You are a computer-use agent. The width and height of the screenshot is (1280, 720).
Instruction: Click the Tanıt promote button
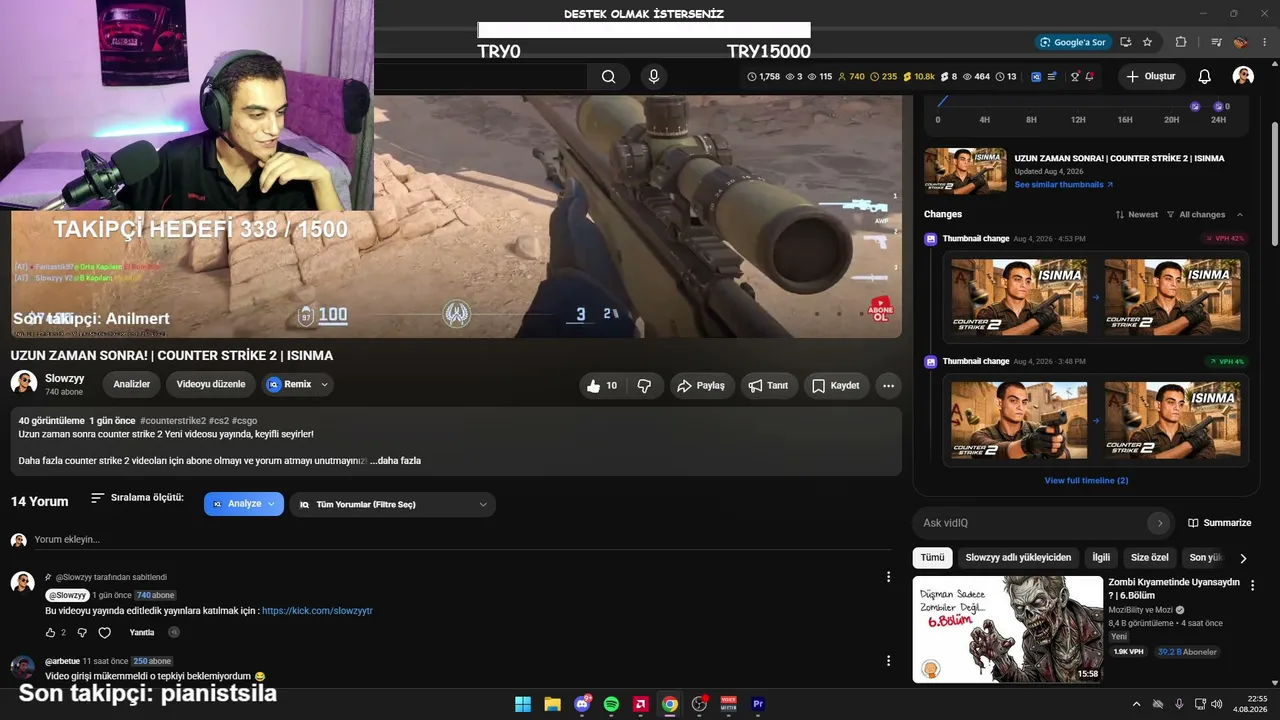click(769, 386)
